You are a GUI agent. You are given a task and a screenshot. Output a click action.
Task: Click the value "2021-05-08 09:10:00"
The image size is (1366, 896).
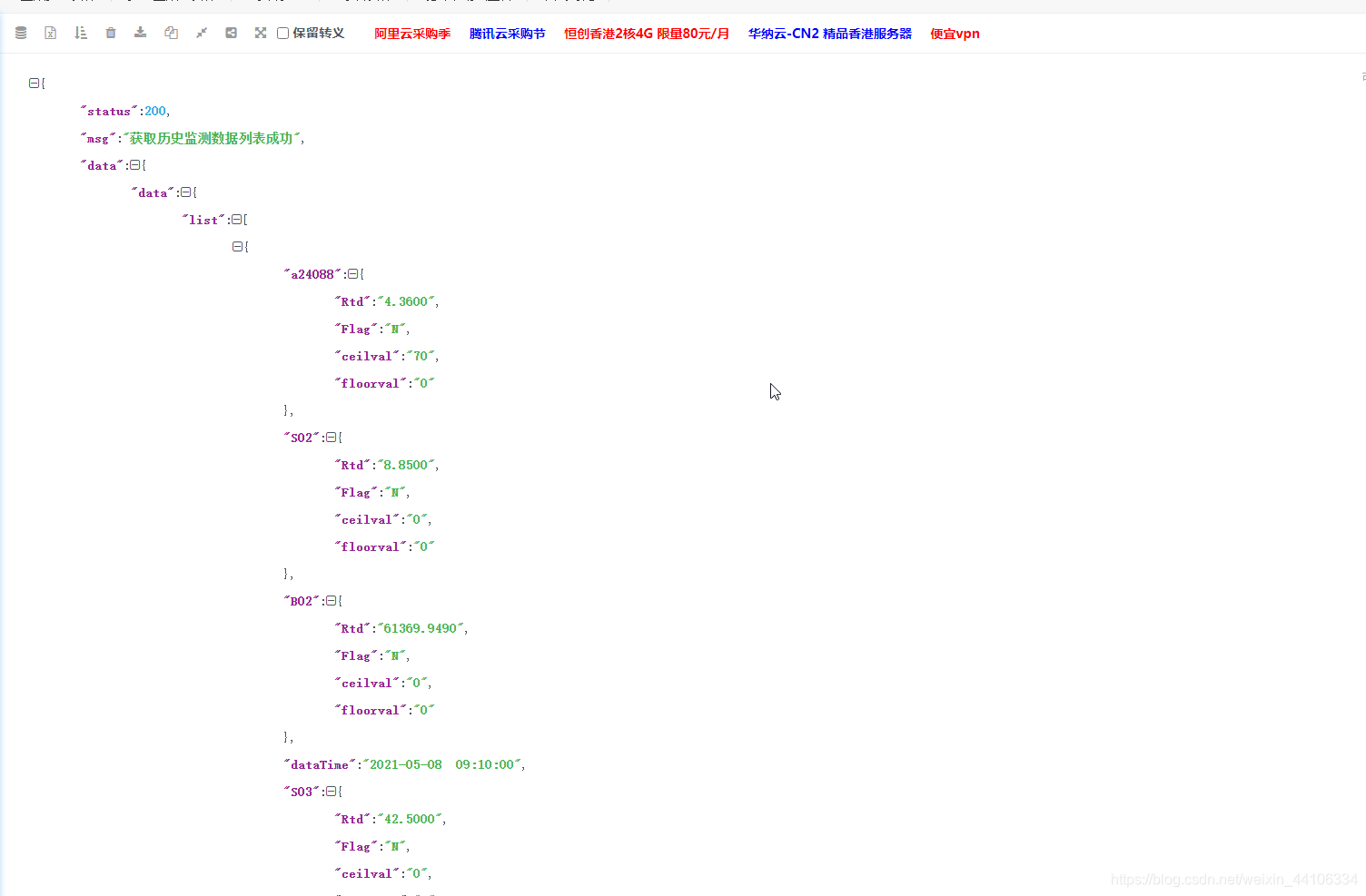[x=441, y=764]
